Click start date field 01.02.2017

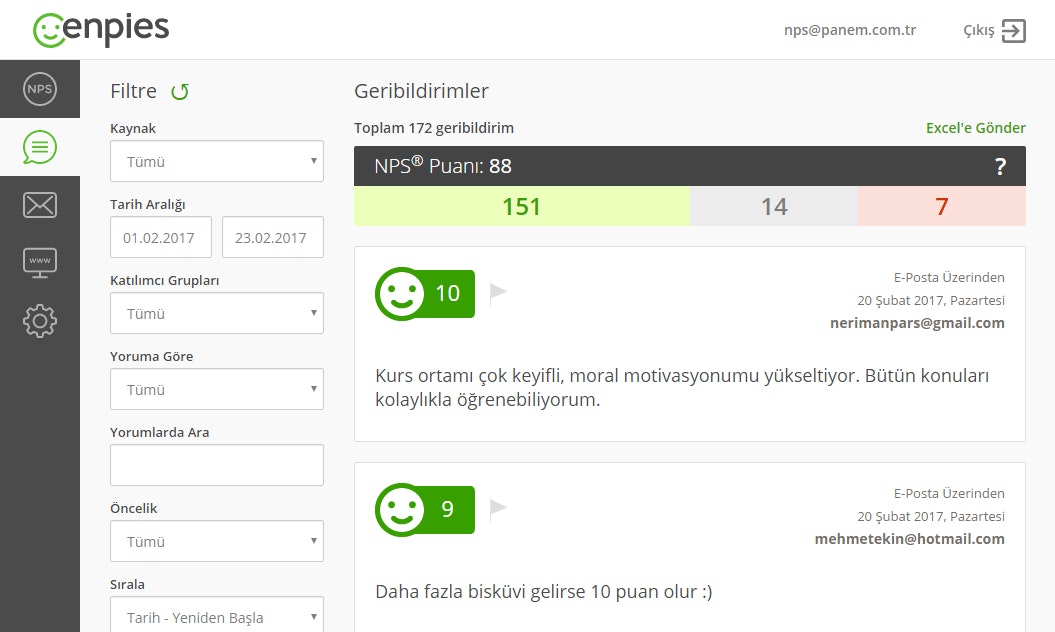[x=161, y=237]
